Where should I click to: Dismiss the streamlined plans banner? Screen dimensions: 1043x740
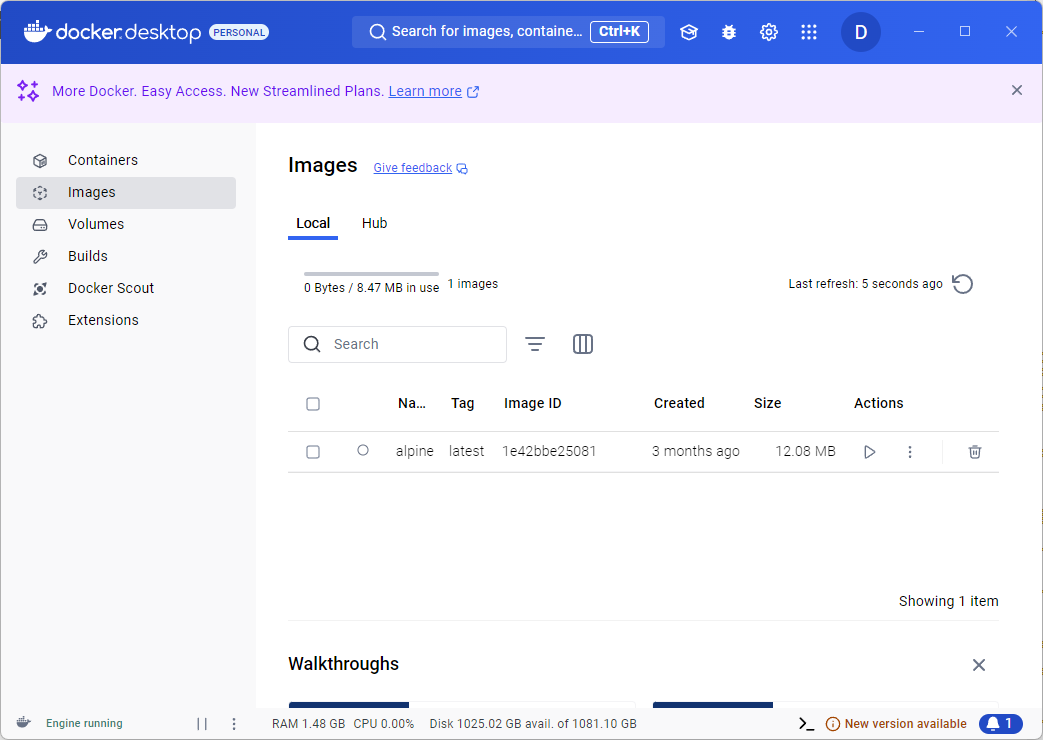1016,91
